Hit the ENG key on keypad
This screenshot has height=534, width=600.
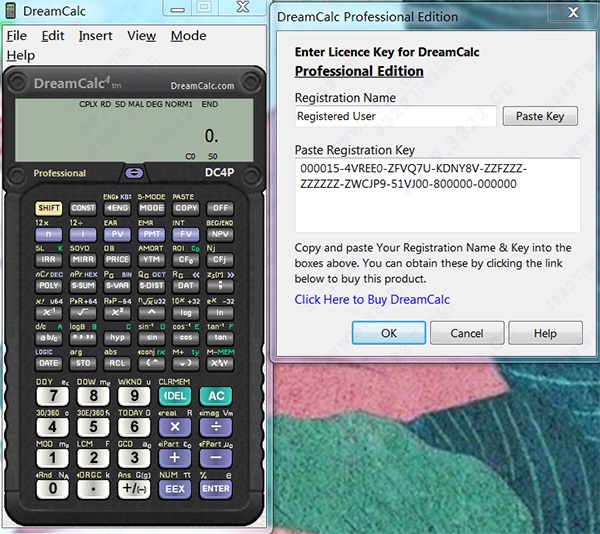[x=117, y=208]
